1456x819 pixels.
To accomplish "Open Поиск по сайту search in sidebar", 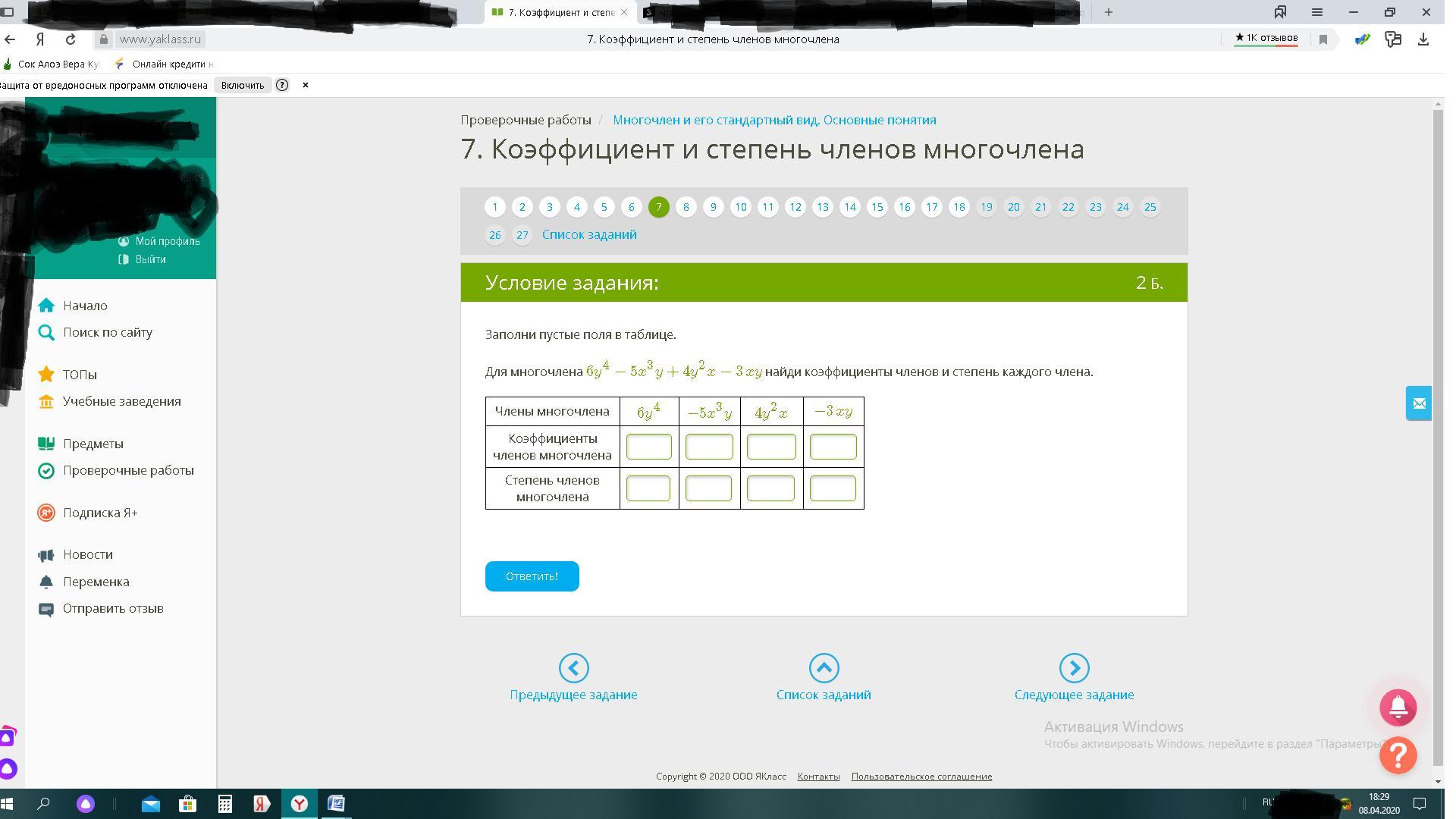I will click(107, 332).
